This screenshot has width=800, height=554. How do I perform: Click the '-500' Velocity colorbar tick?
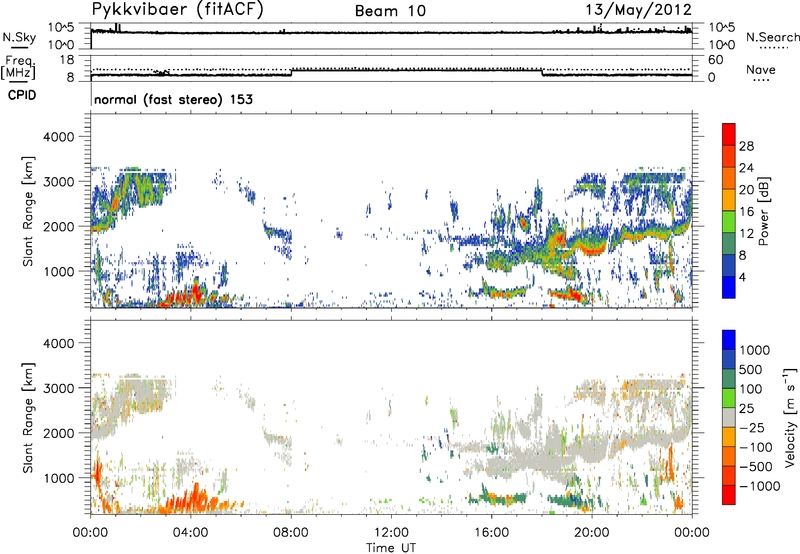tap(756, 467)
